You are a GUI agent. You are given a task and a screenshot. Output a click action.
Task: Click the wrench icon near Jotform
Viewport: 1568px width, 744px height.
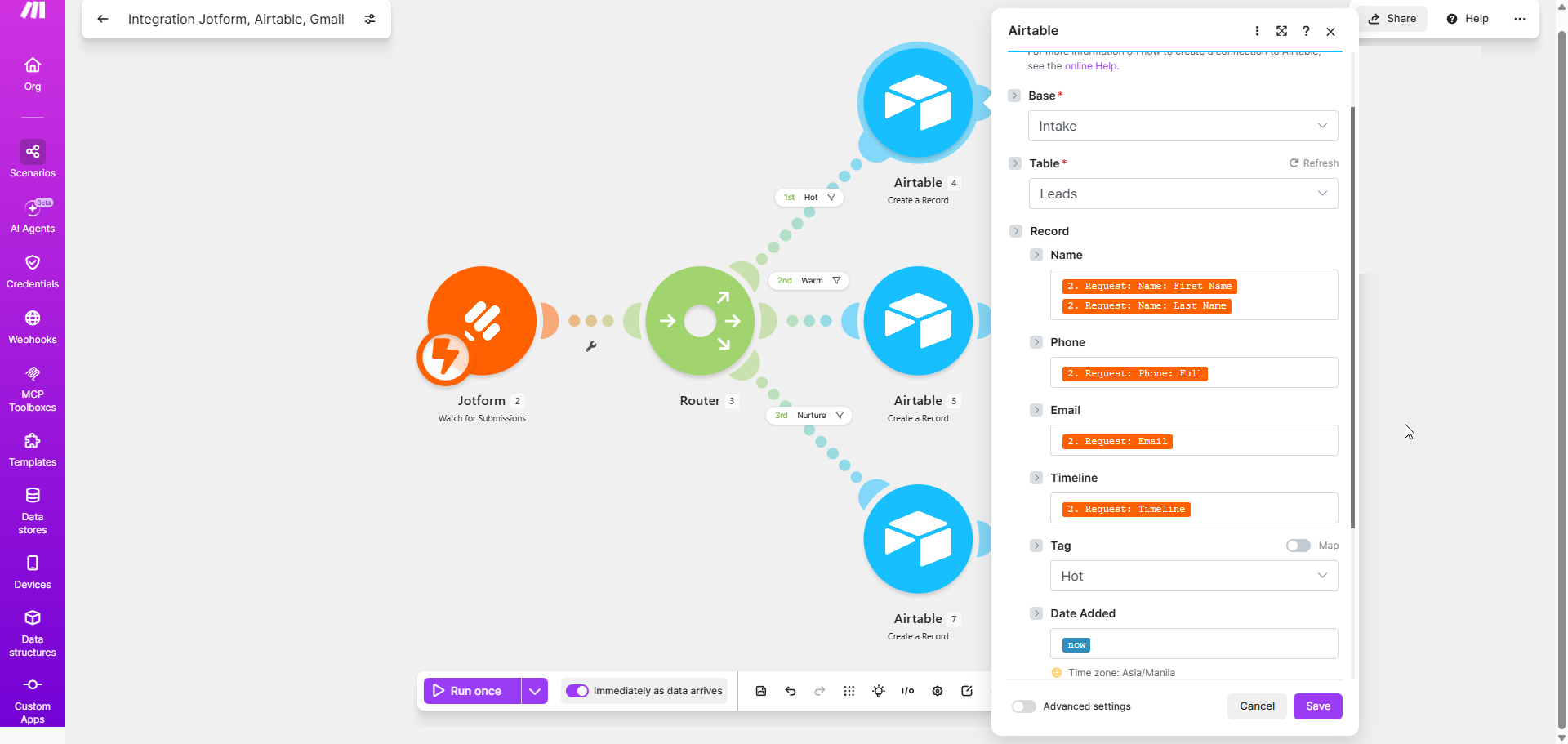point(591,346)
